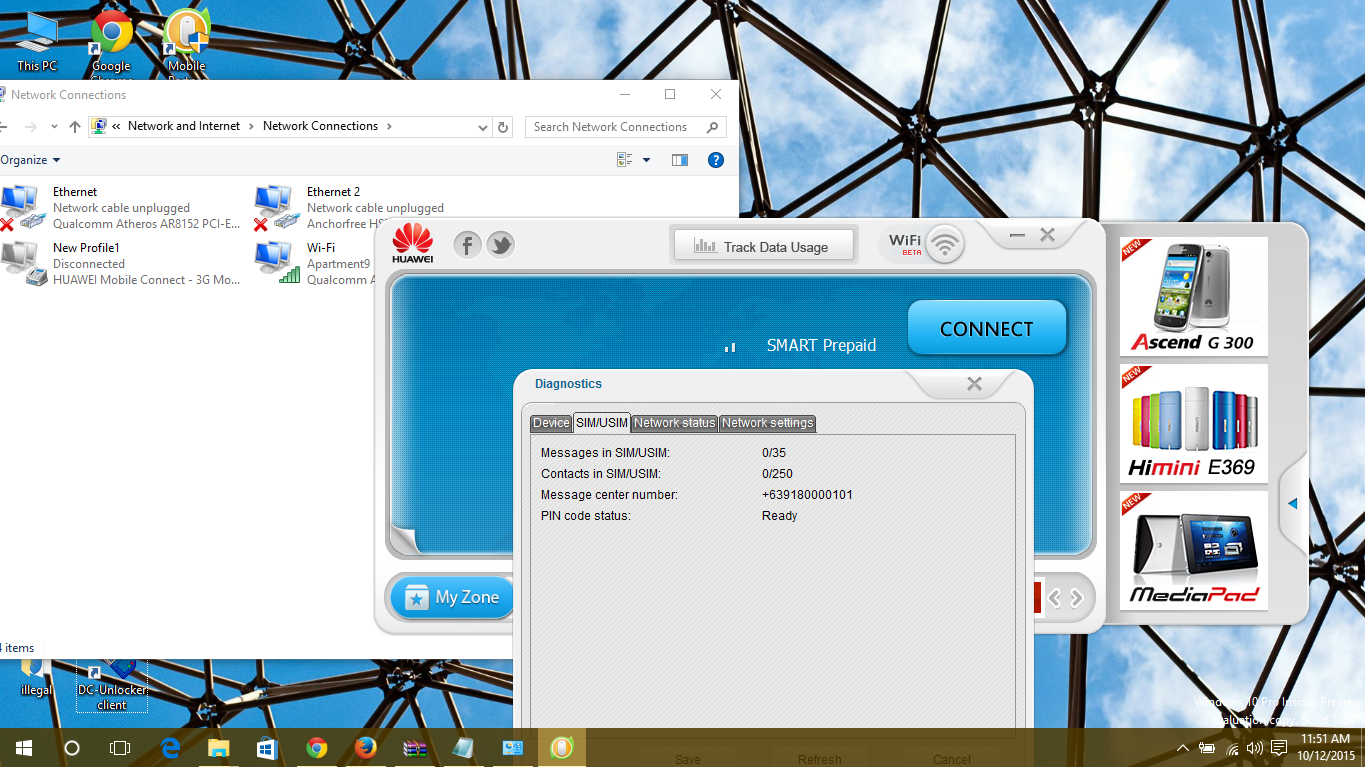1365x767 pixels.
Task: Show hidden system tray icons
Action: point(1183,748)
